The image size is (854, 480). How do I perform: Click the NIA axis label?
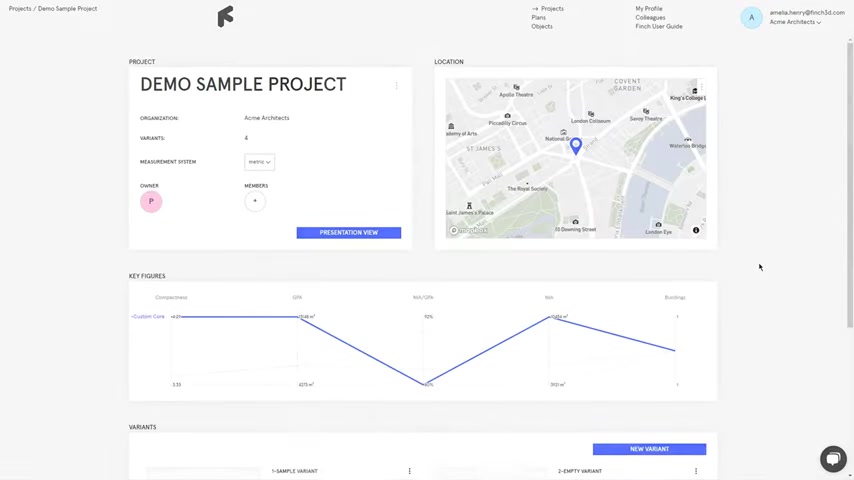click(549, 297)
